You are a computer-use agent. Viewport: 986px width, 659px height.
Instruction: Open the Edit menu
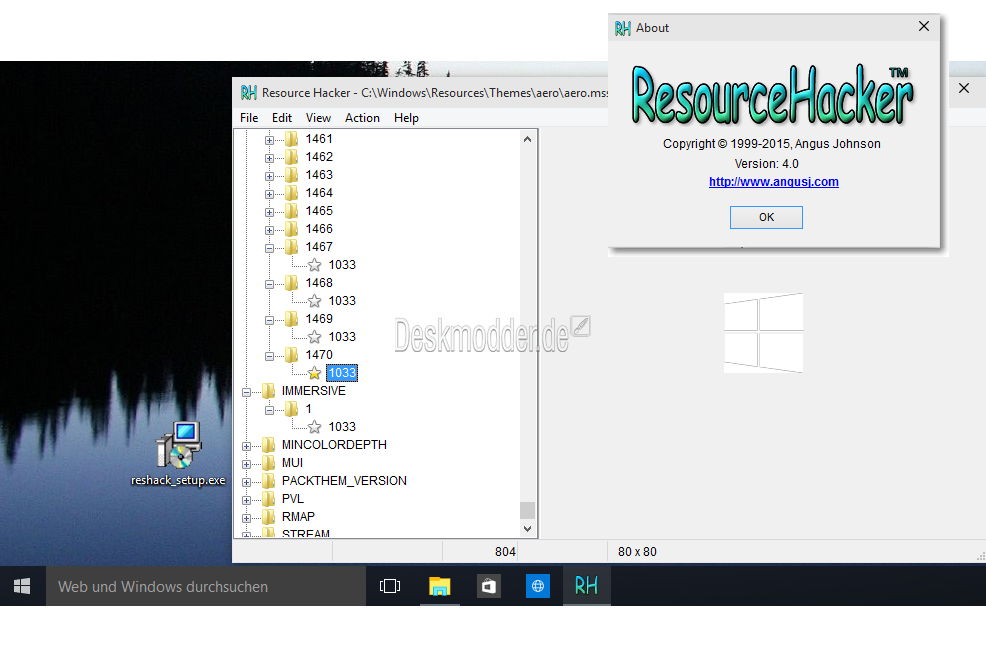point(282,118)
